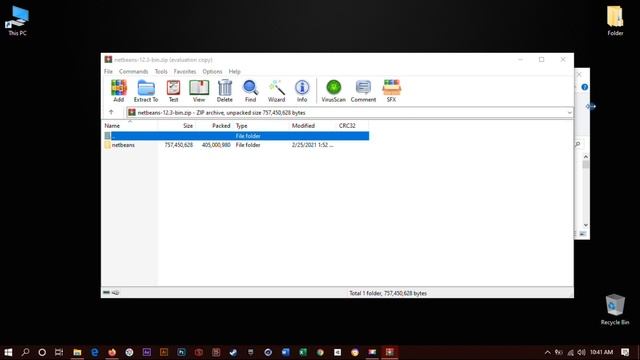Launch Firefox from taskbar
The width and height of the screenshot is (640, 360).
(112, 352)
